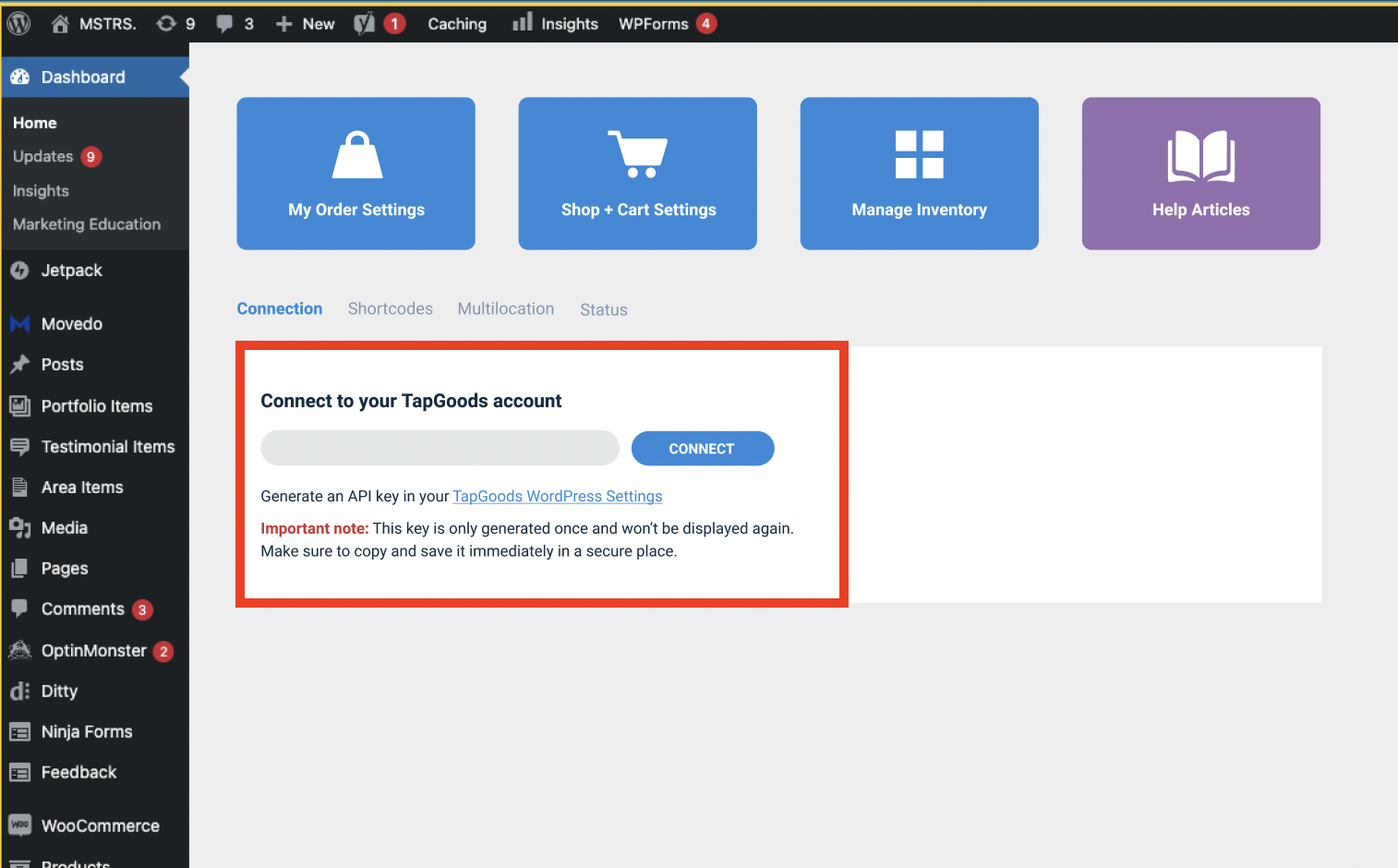Click the Yoast notification badge showing 1
This screenshot has width=1398, height=868.
point(395,24)
